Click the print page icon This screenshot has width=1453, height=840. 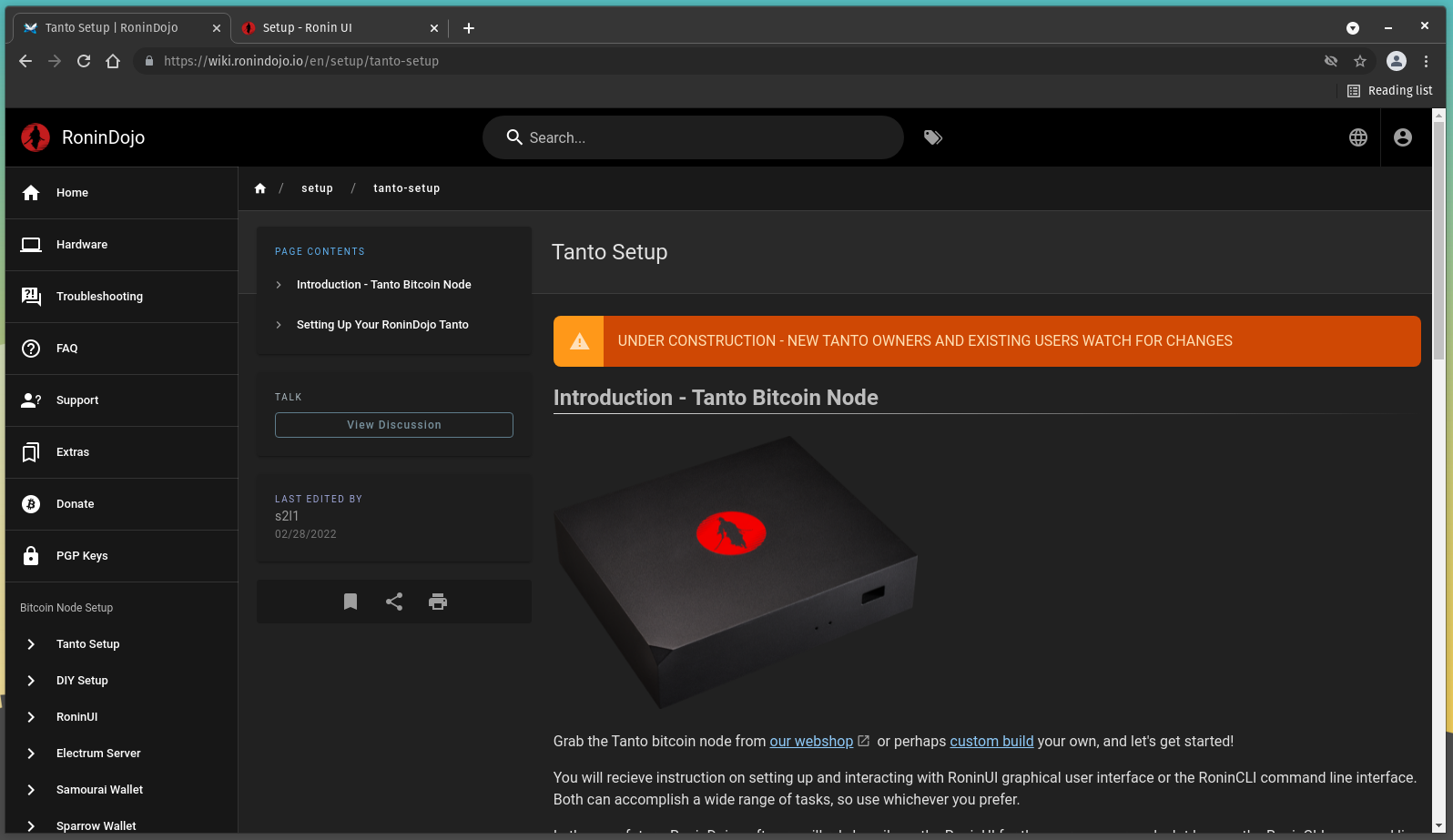click(x=438, y=602)
